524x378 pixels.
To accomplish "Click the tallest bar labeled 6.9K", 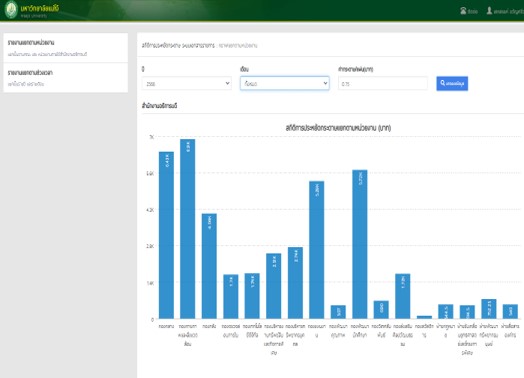I will 187,229.
